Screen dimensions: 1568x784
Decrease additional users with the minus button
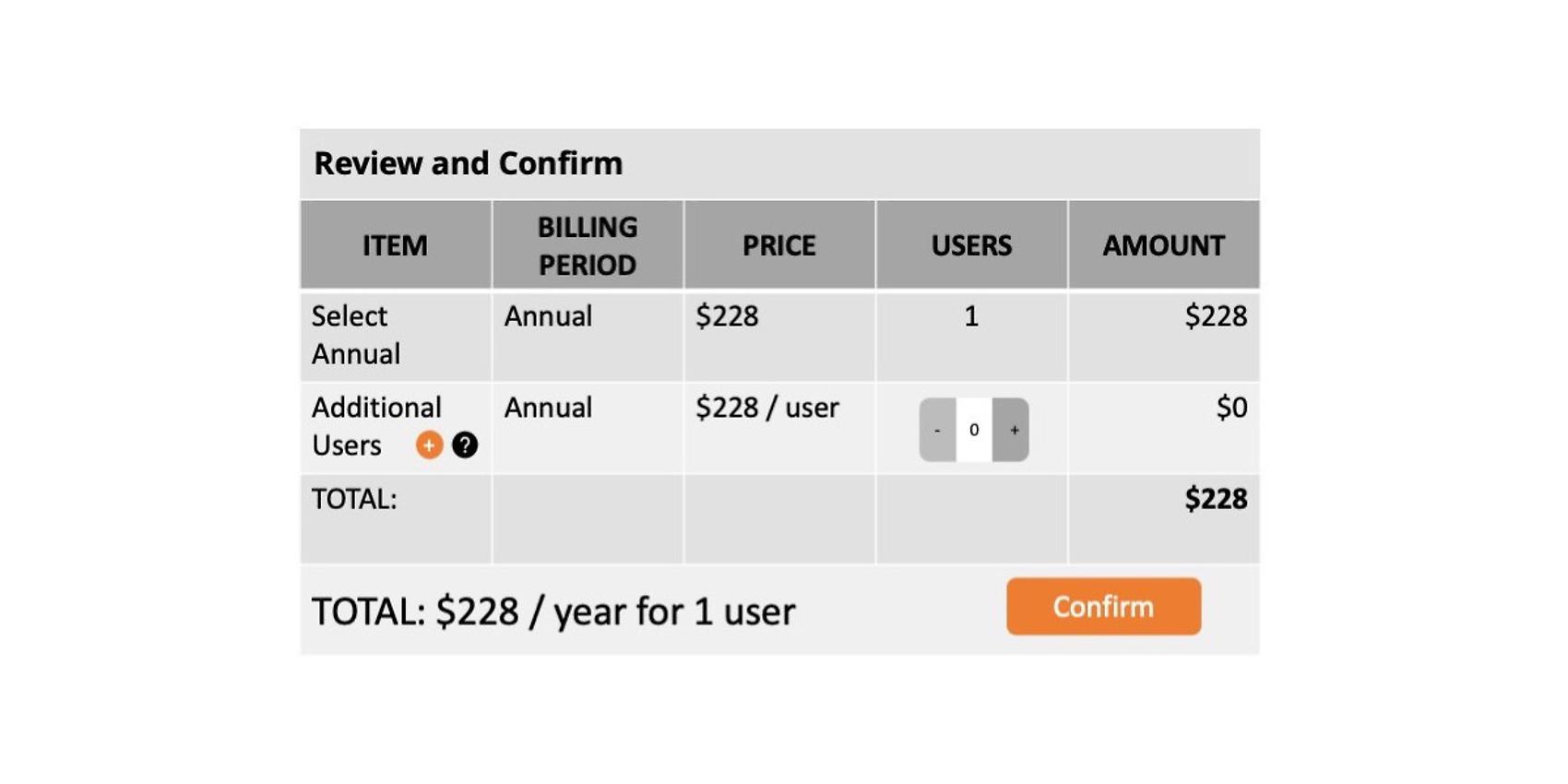pyautogui.click(x=937, y=430)
